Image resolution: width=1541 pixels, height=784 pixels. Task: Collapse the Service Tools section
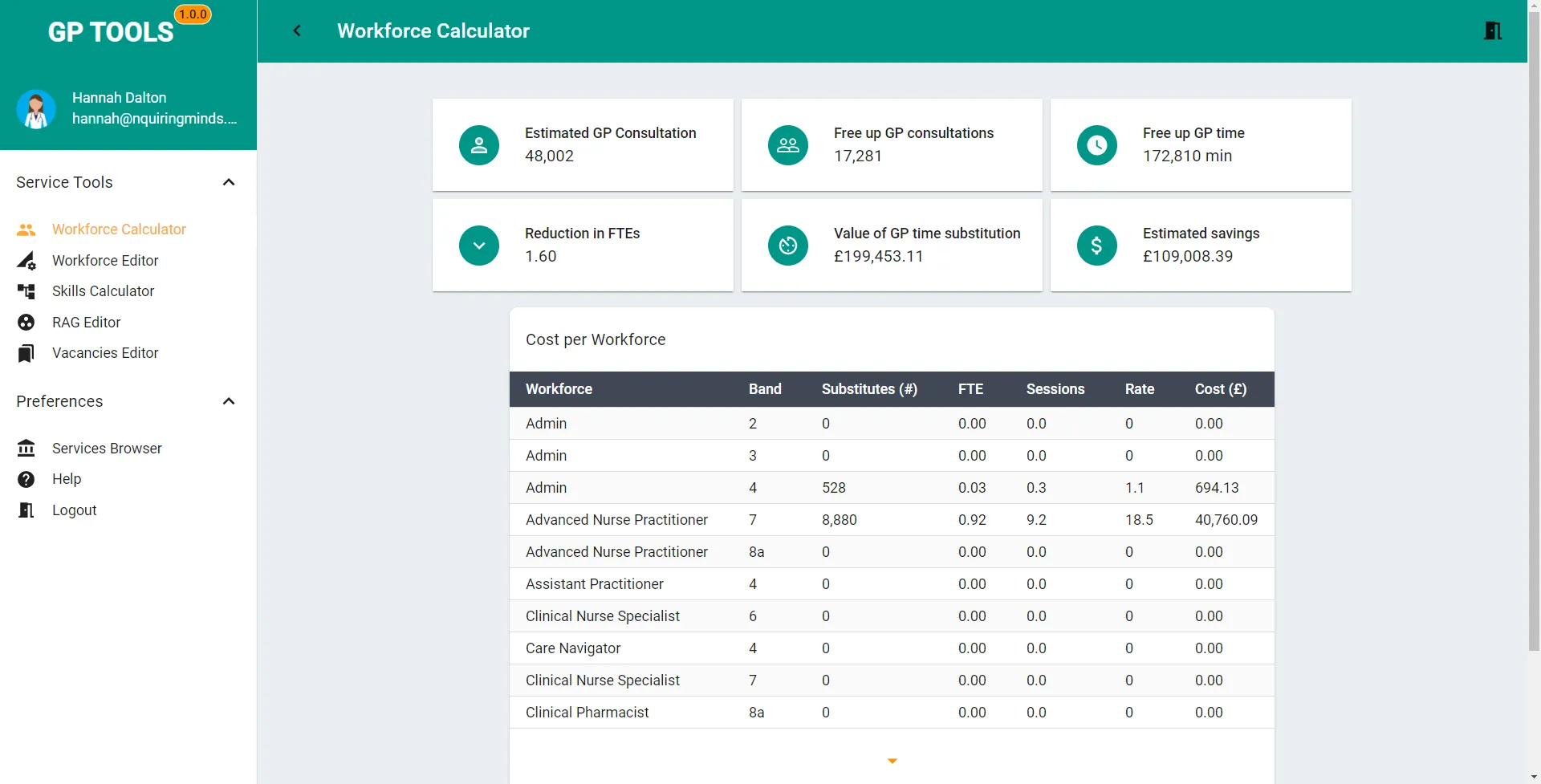point(229,182)
